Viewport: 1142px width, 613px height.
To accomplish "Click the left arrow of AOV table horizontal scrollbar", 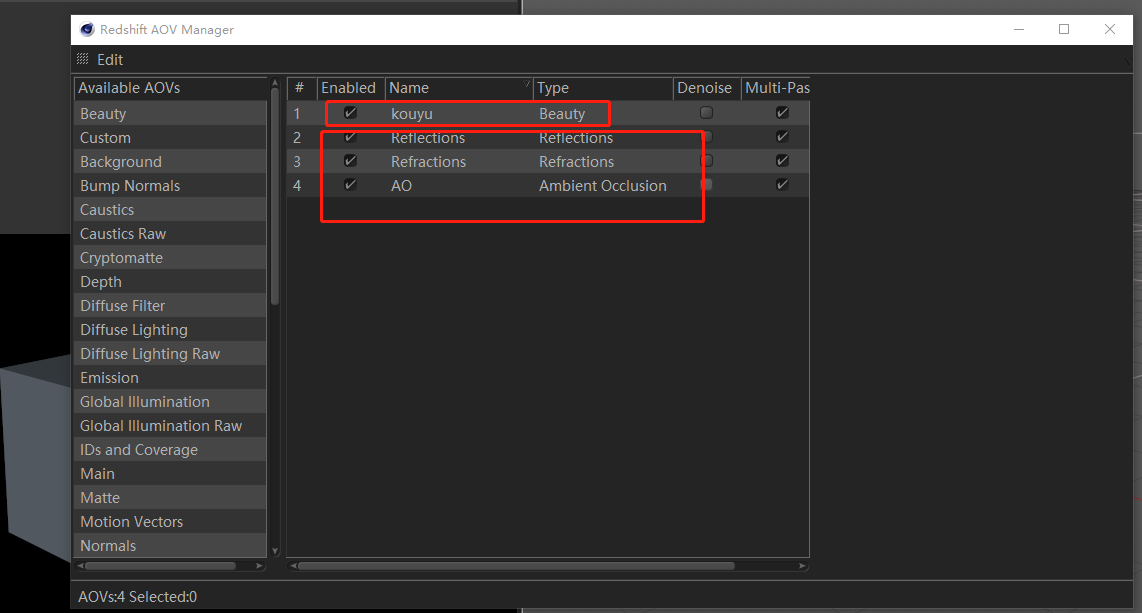I will point(293,566).
